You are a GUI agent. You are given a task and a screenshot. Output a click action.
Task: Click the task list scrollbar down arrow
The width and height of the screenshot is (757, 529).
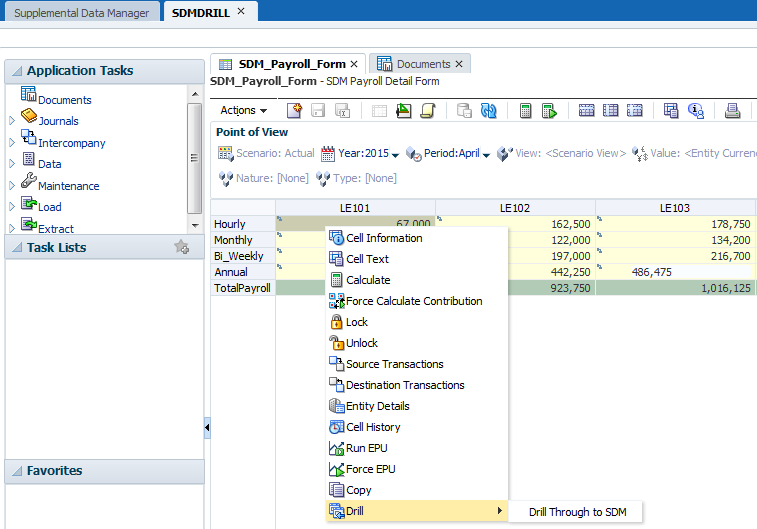pos(195,225)
